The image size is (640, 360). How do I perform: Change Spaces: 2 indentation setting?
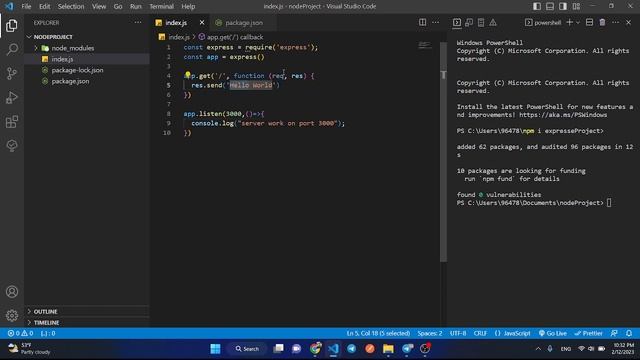coord(430,333)
